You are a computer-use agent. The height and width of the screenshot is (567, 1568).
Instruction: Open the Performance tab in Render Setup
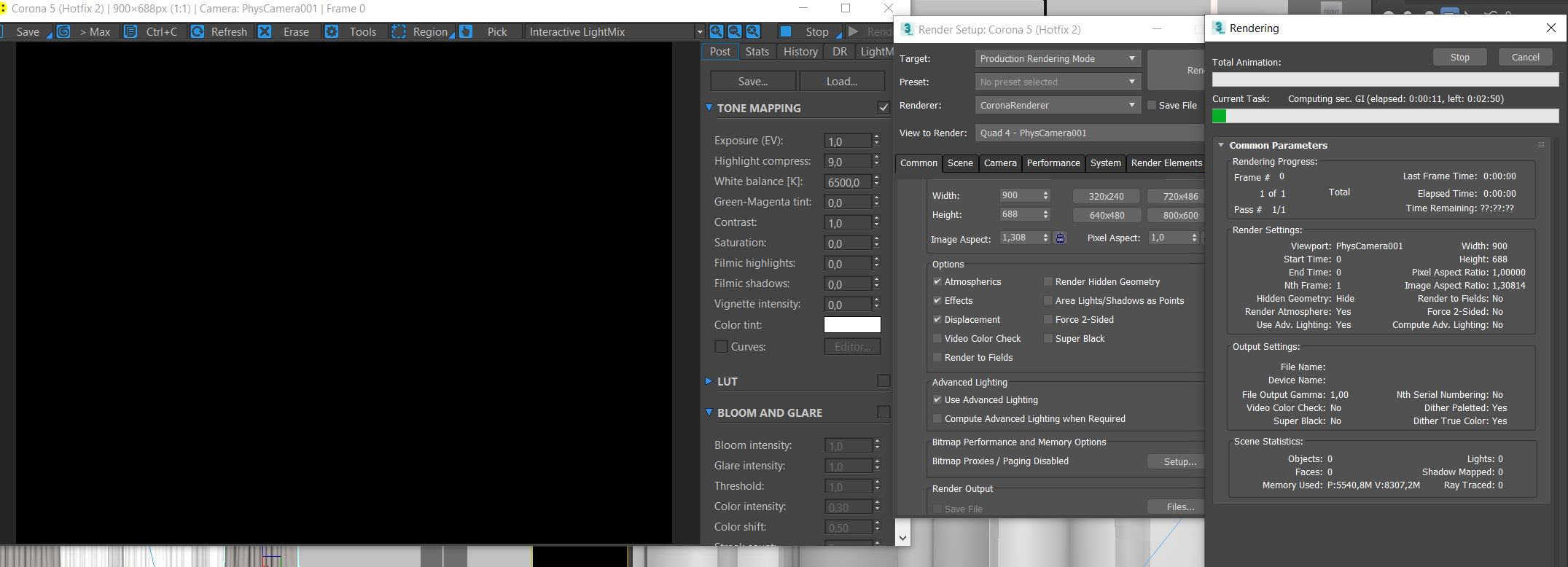tap(1053, 163)
